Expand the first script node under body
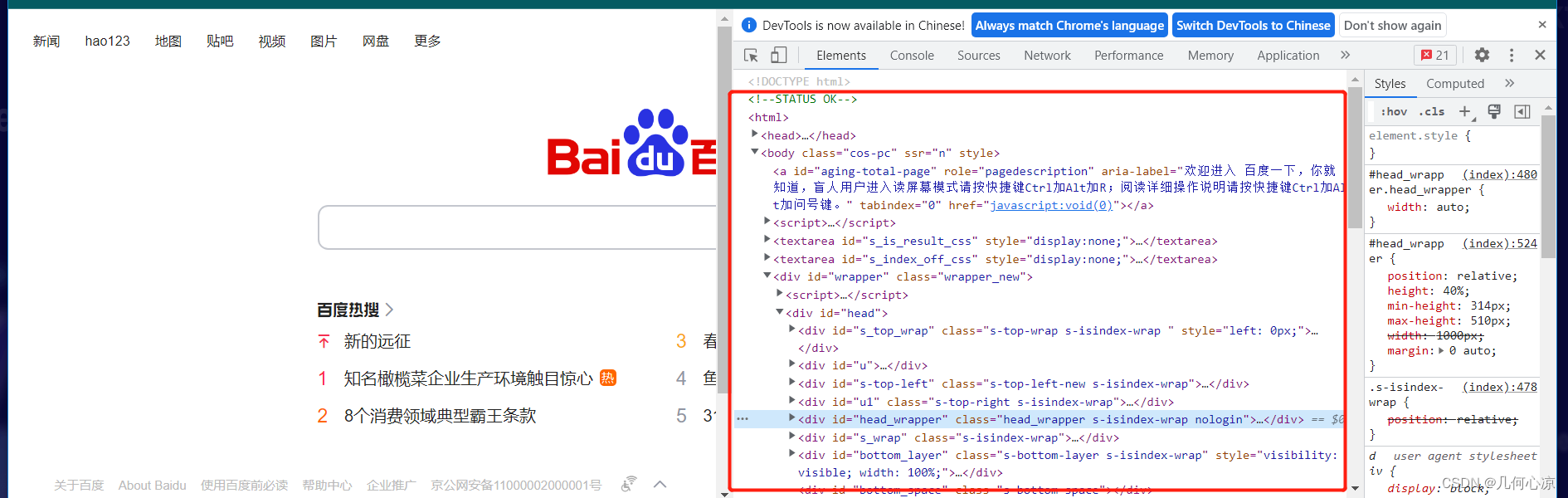Viewport: 1568px width, 498px height. click(x=767, y=222)
